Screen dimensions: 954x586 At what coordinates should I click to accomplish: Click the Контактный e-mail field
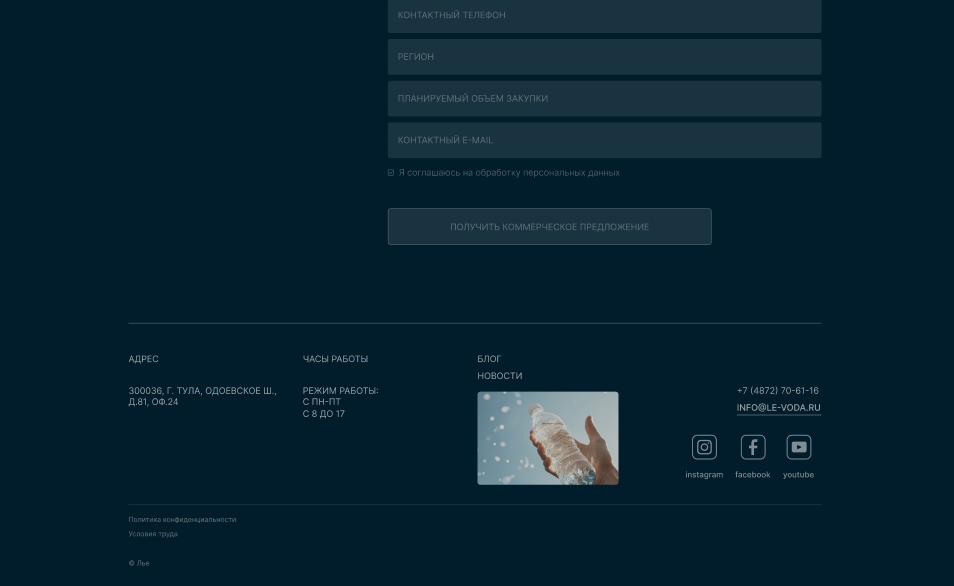tap(604, 140)
